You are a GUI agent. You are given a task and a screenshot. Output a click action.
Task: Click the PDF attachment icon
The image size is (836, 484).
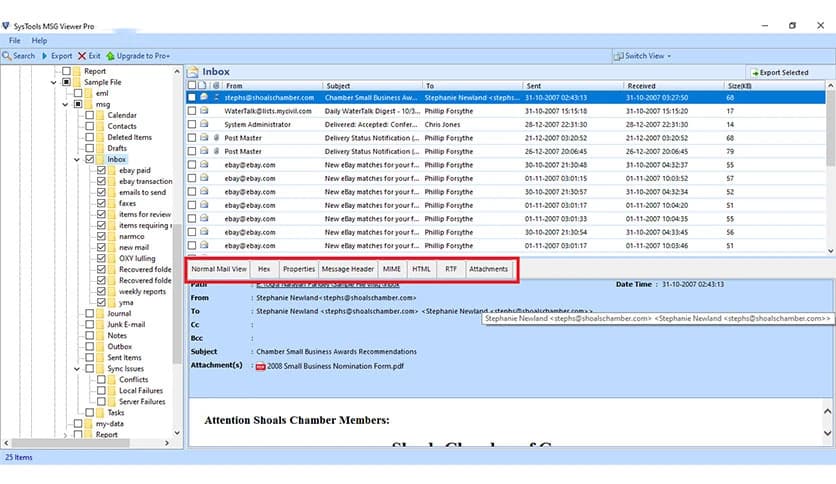coord(261,367)
